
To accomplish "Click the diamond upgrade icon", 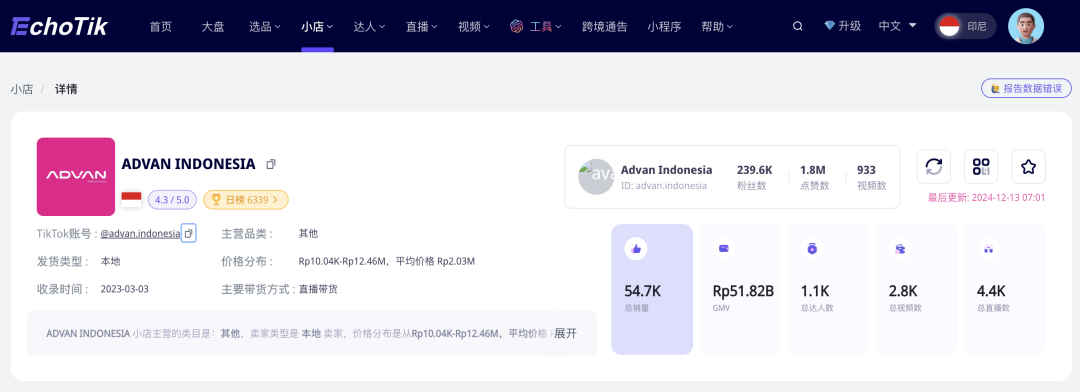I will [x=829, y=26].
